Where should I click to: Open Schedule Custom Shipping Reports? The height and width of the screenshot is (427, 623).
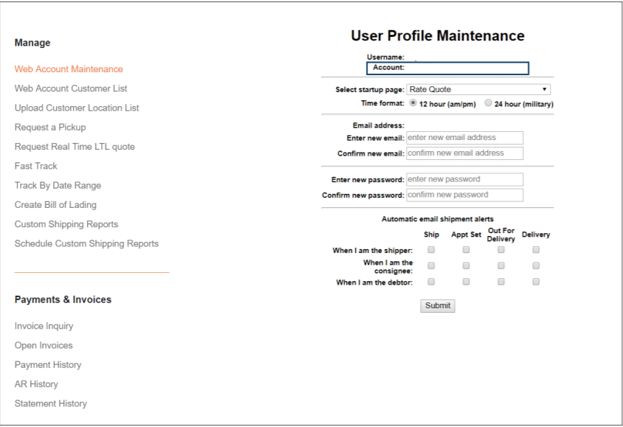click(x=87, y=244)
